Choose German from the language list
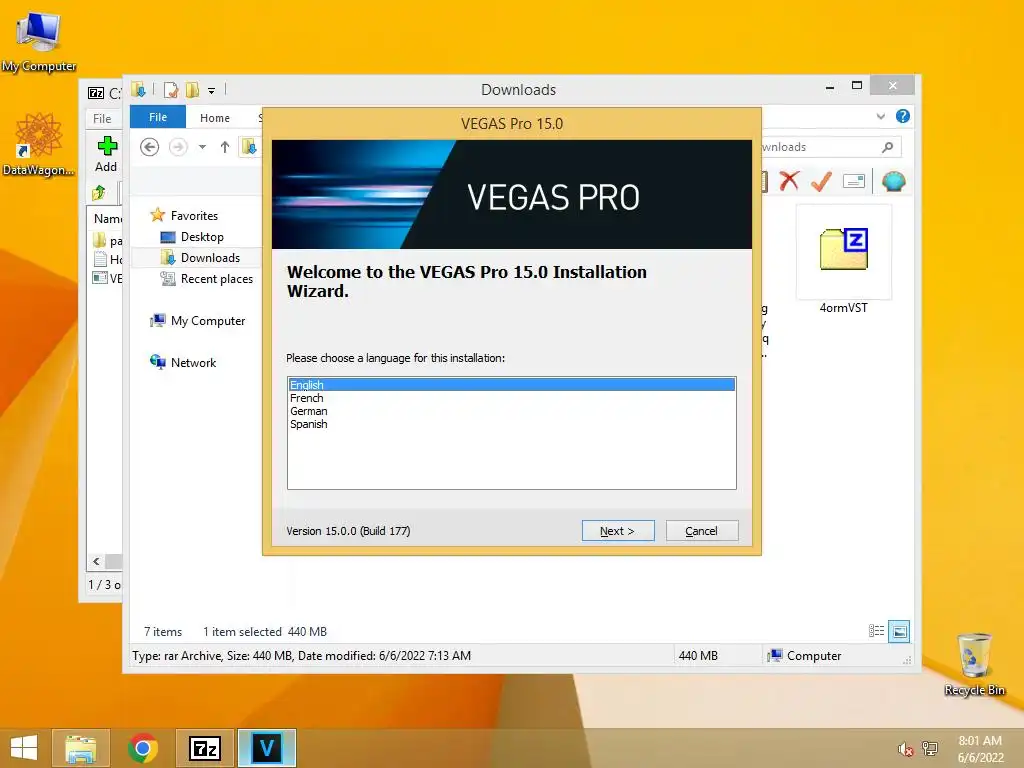This screenshot has width=1024, height=768. coord(308,411)
